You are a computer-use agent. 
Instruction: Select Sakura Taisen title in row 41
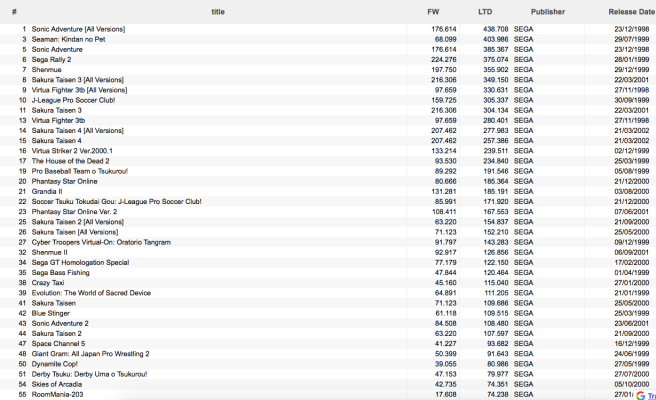pyautogui.click(x=54, y=303)
